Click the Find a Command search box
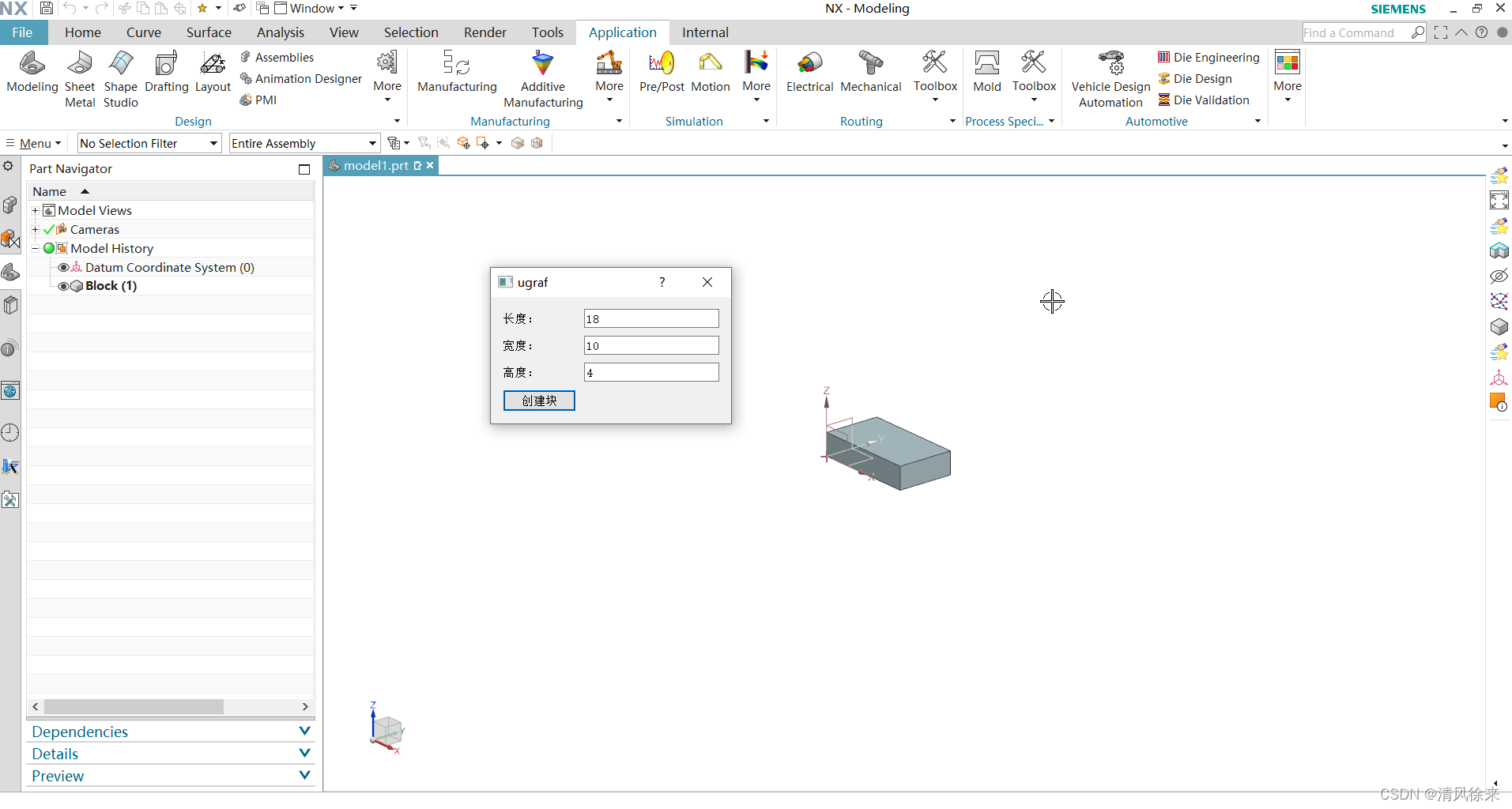 tap(1356, 32)
